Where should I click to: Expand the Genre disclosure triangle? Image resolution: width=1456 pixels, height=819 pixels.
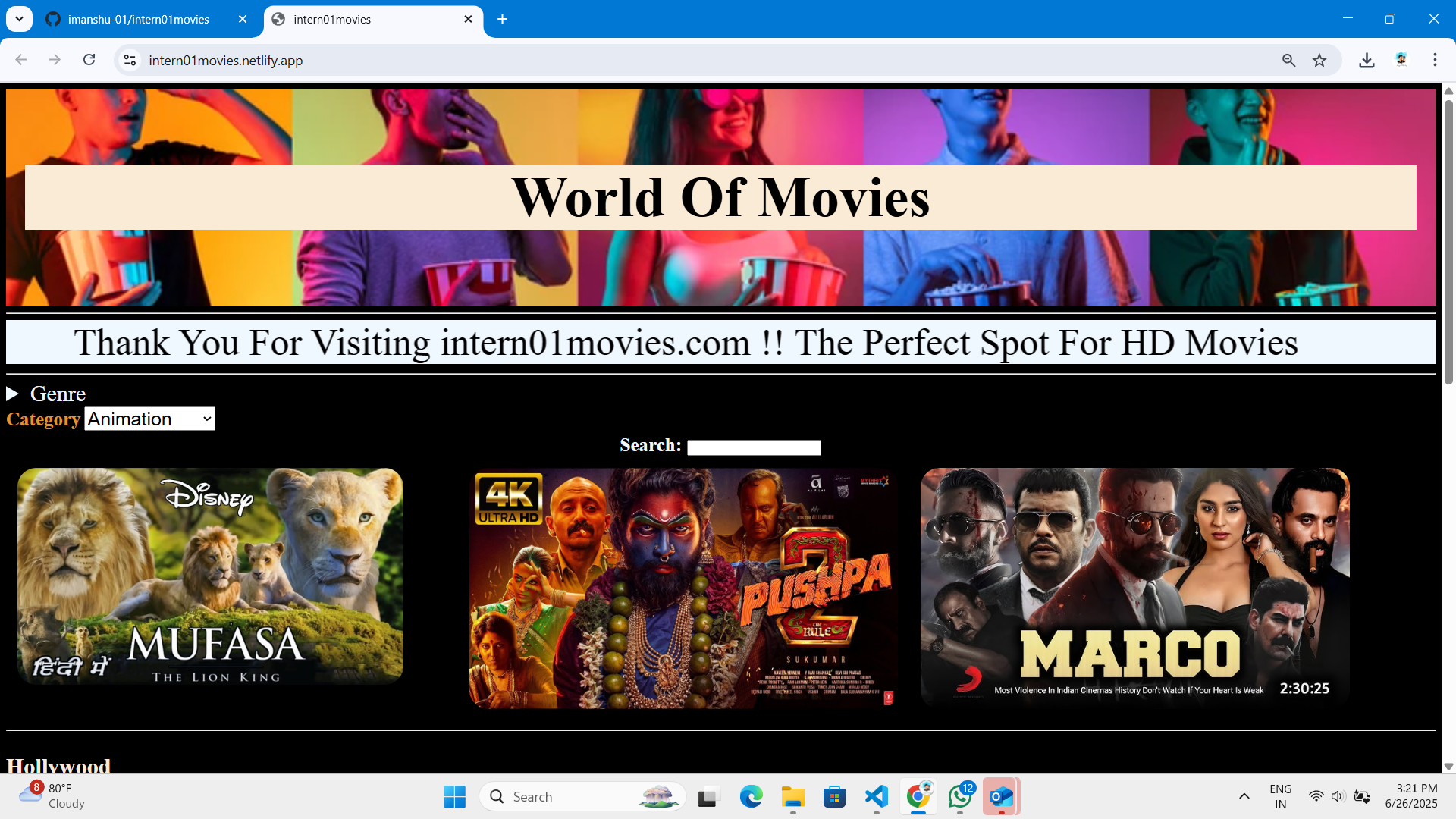point(12,394)
